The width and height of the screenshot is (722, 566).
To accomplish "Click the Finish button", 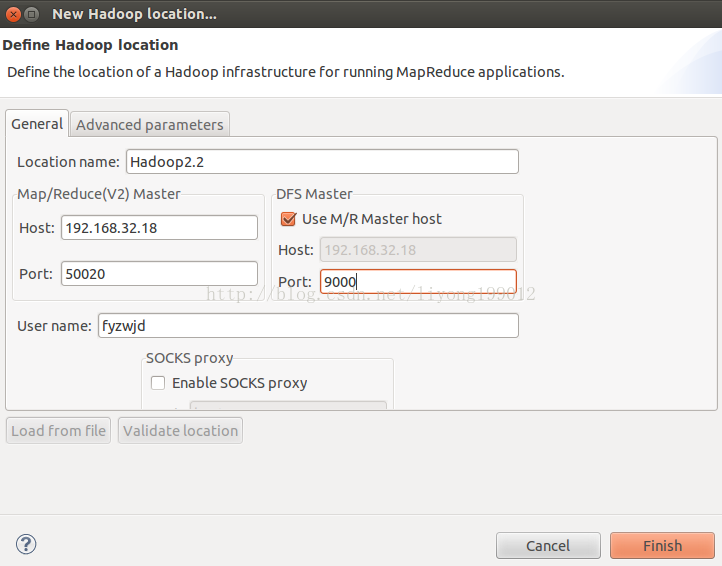I will 662,545.
